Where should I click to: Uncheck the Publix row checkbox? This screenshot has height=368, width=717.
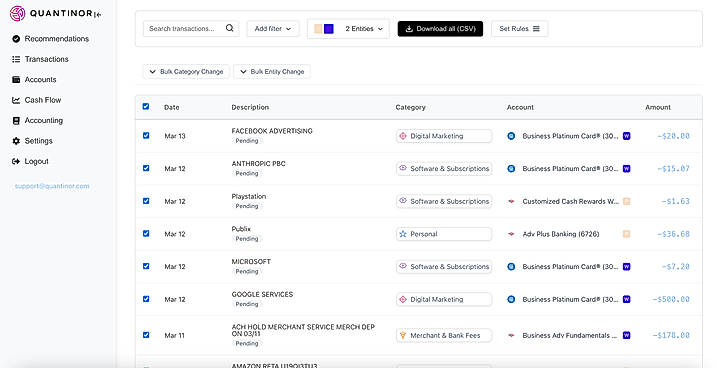coord(146,233)
